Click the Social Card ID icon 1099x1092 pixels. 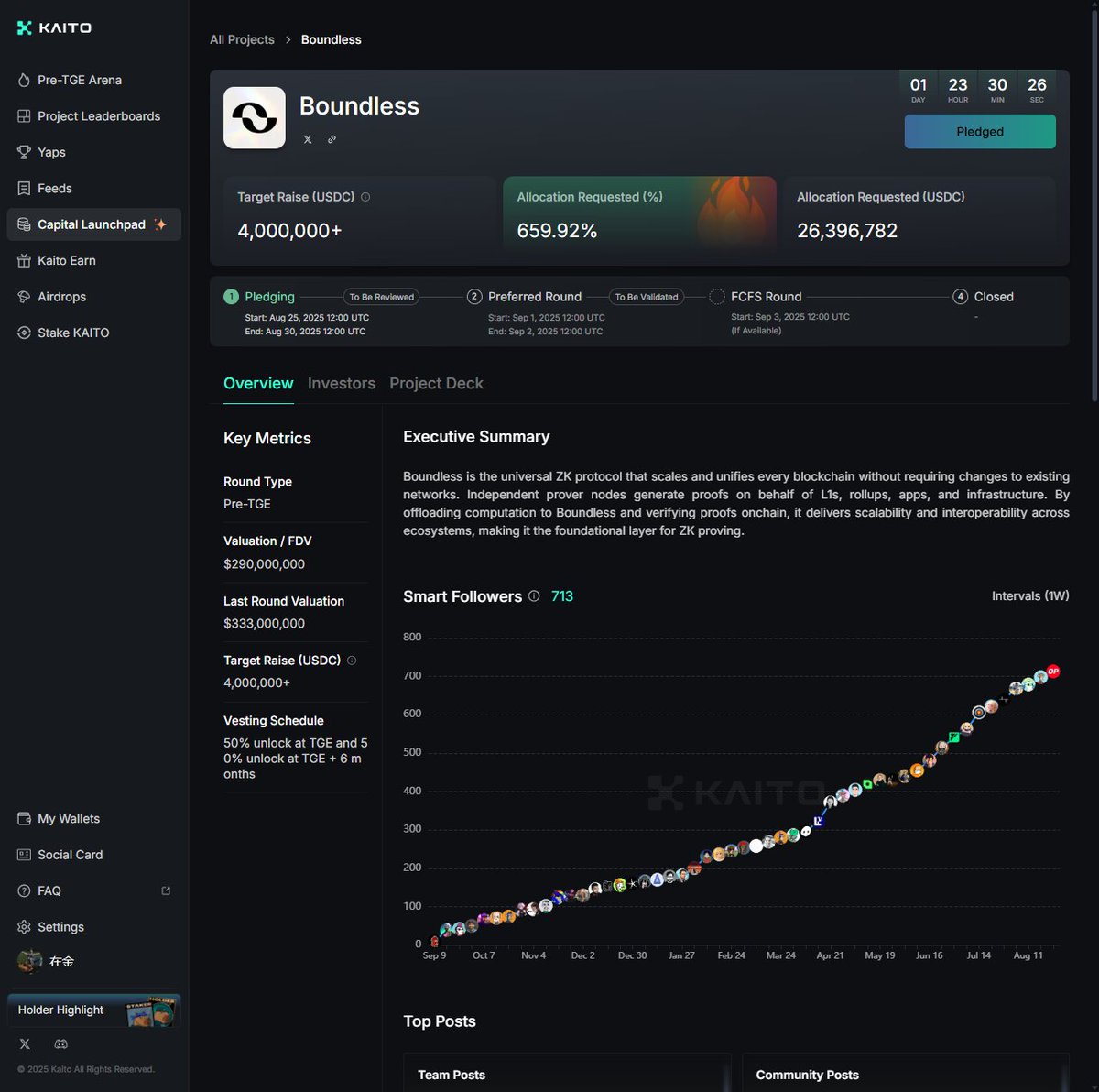[x=24, y=855]
